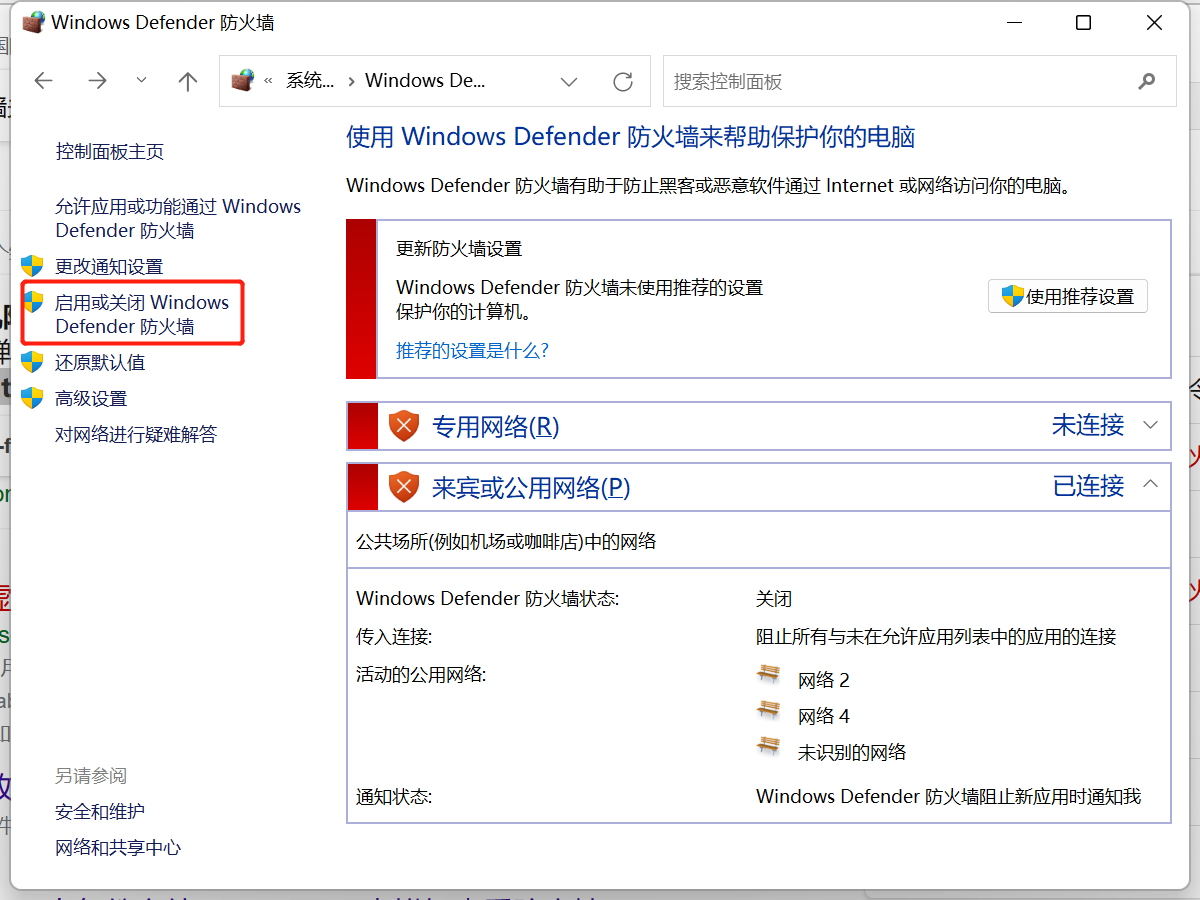Click the 使用推荐设置 button

[1068, 296]
